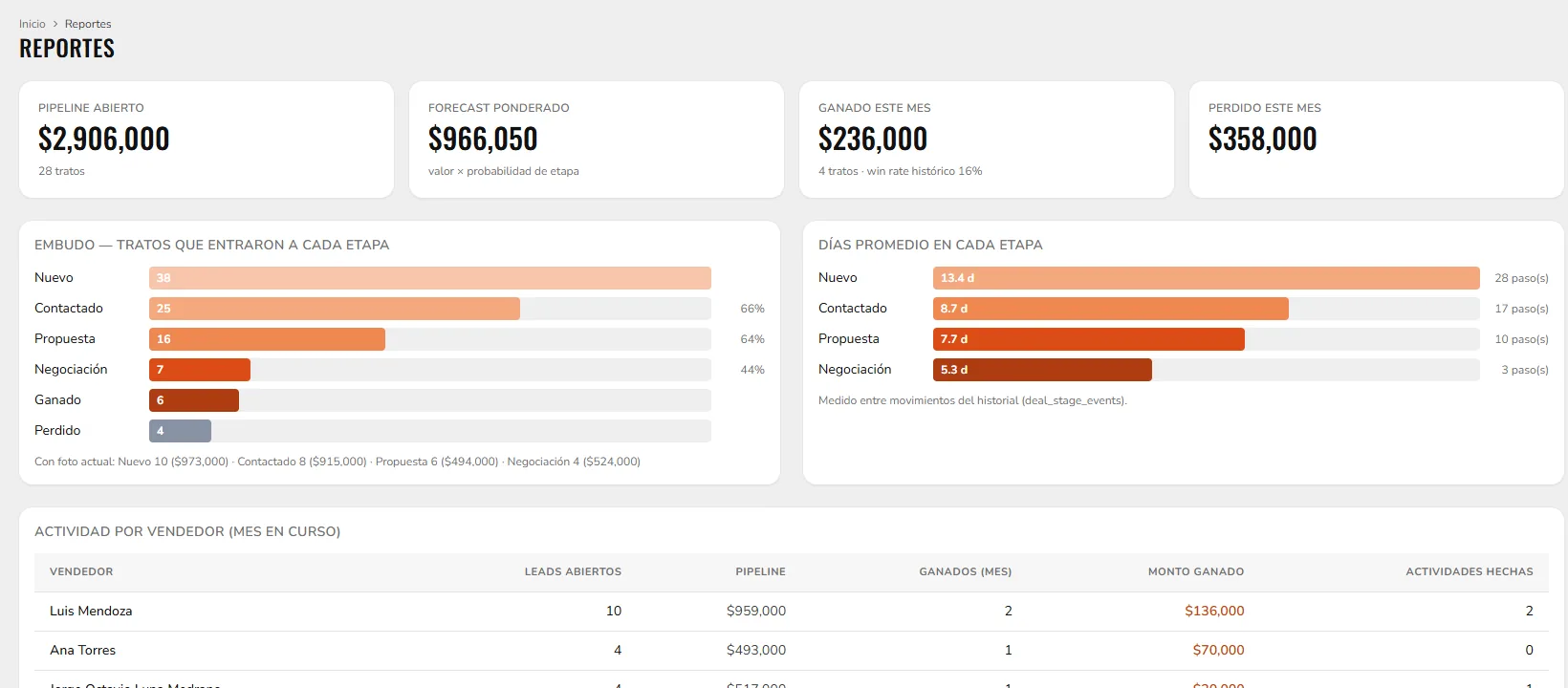Image resolution: width=1568 pixels, height=688 pixels.
Task: Click the Nuevo funnel bar showing 38
Action: coord(430,278)
